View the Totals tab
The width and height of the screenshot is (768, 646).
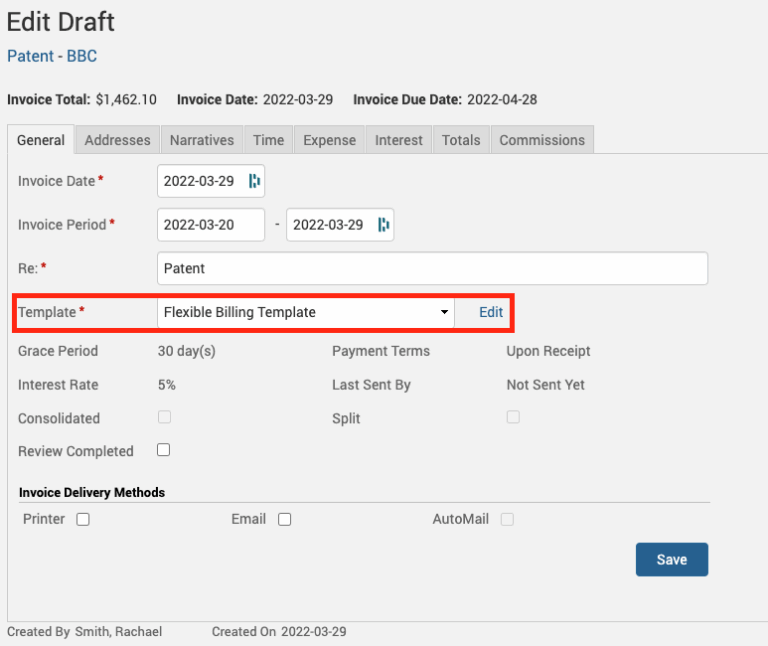[461, 140]
